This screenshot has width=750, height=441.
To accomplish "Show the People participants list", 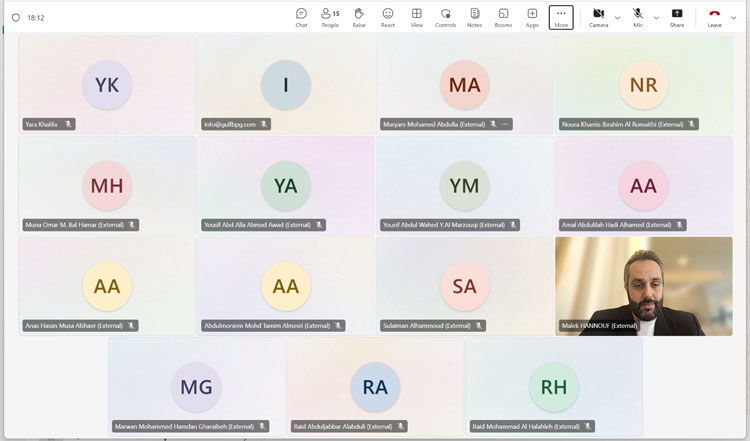I will tap(329, 17).
